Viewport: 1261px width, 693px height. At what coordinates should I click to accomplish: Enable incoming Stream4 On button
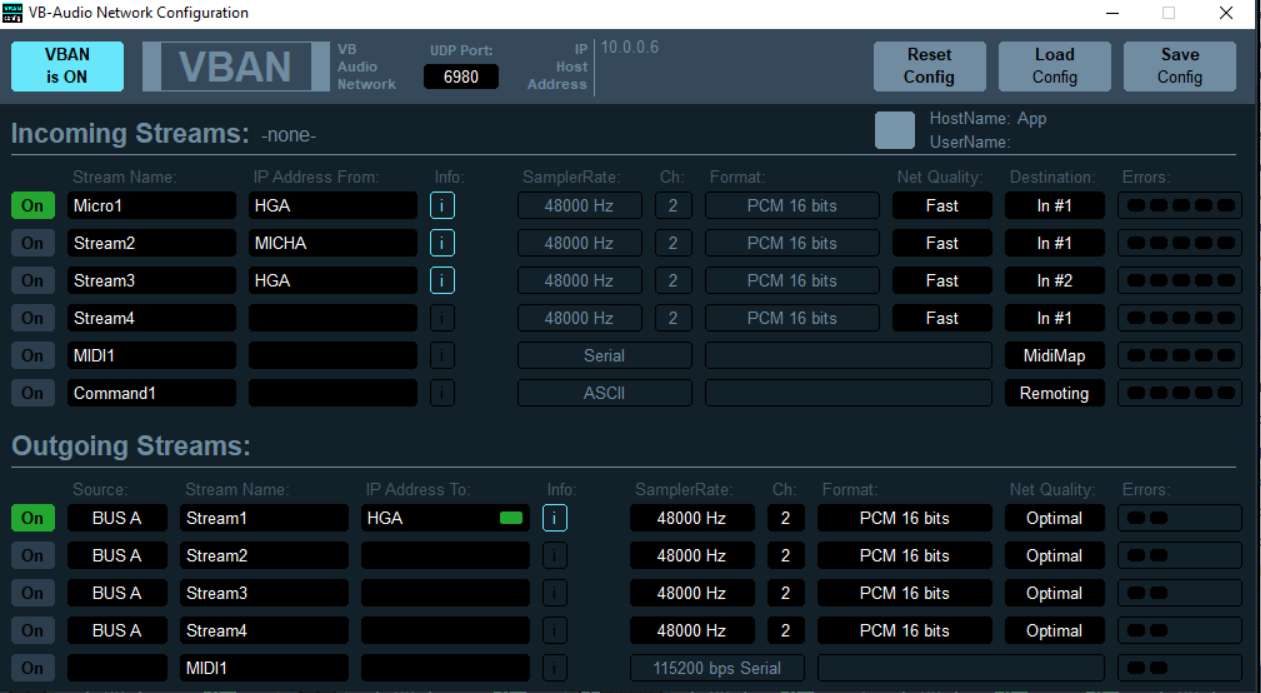pyautogui.click(x=33, y=318)
